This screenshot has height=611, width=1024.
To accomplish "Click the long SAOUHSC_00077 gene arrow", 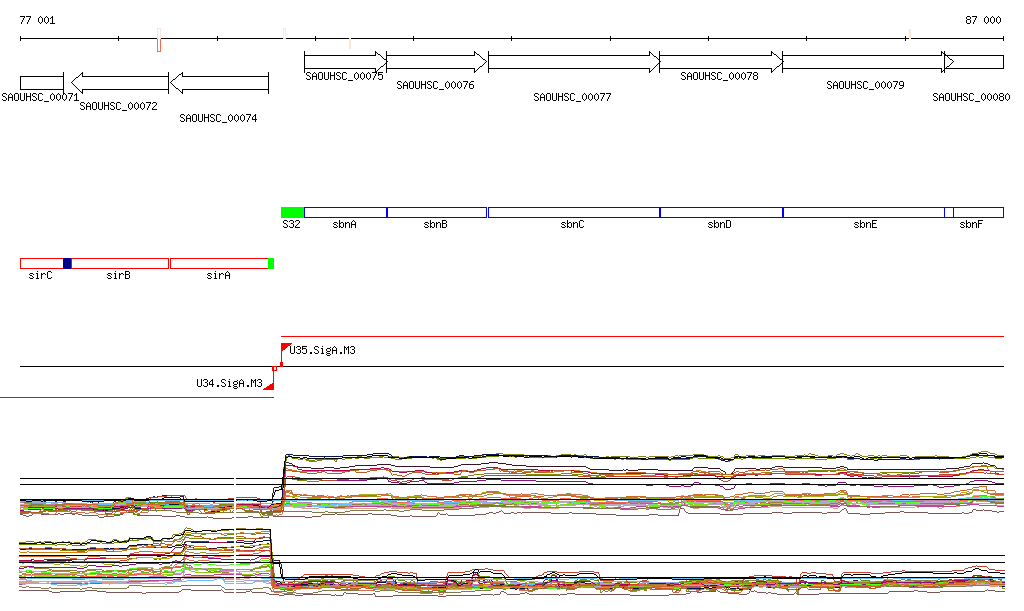I will [573, 62].
